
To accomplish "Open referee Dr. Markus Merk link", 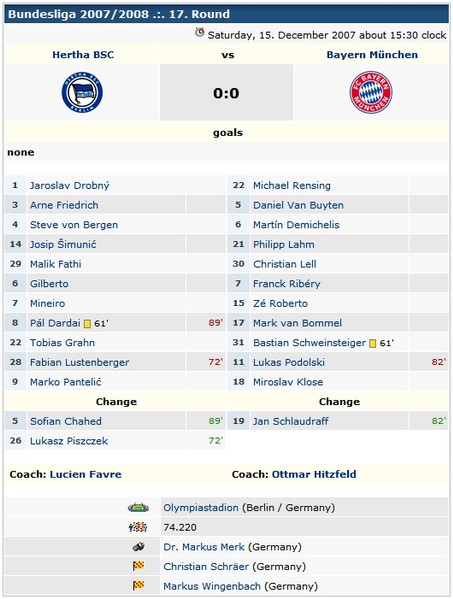I will [x=204, y=547].
